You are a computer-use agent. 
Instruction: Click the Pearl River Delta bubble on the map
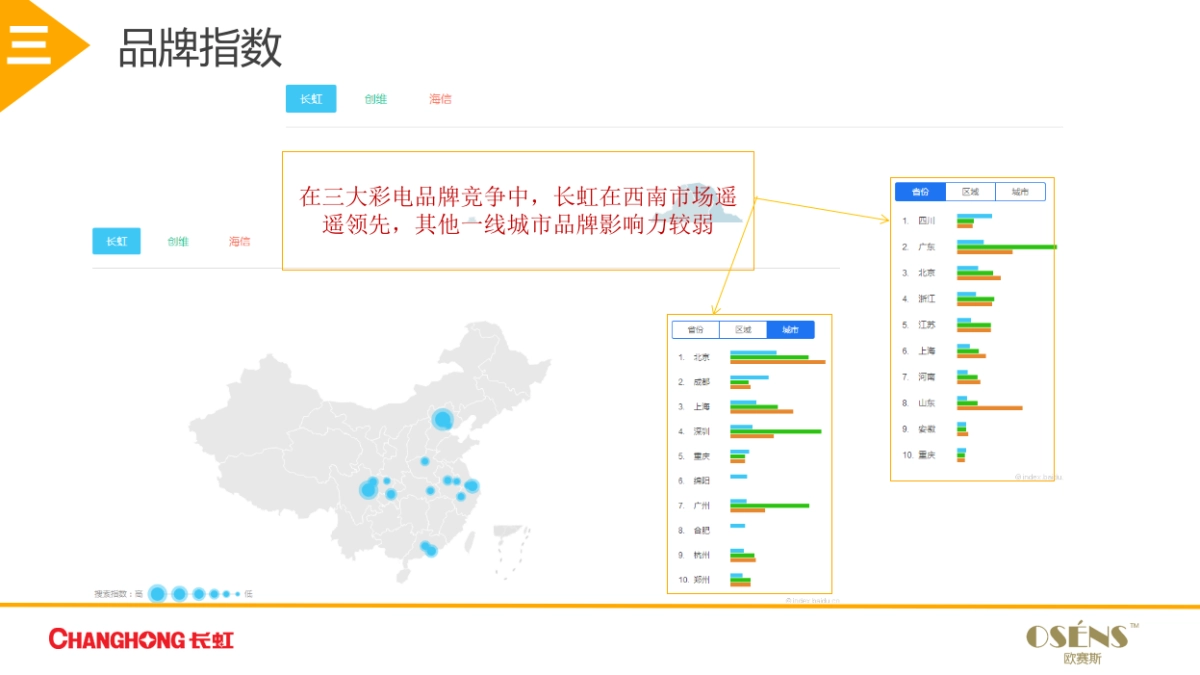click(428, 549)
